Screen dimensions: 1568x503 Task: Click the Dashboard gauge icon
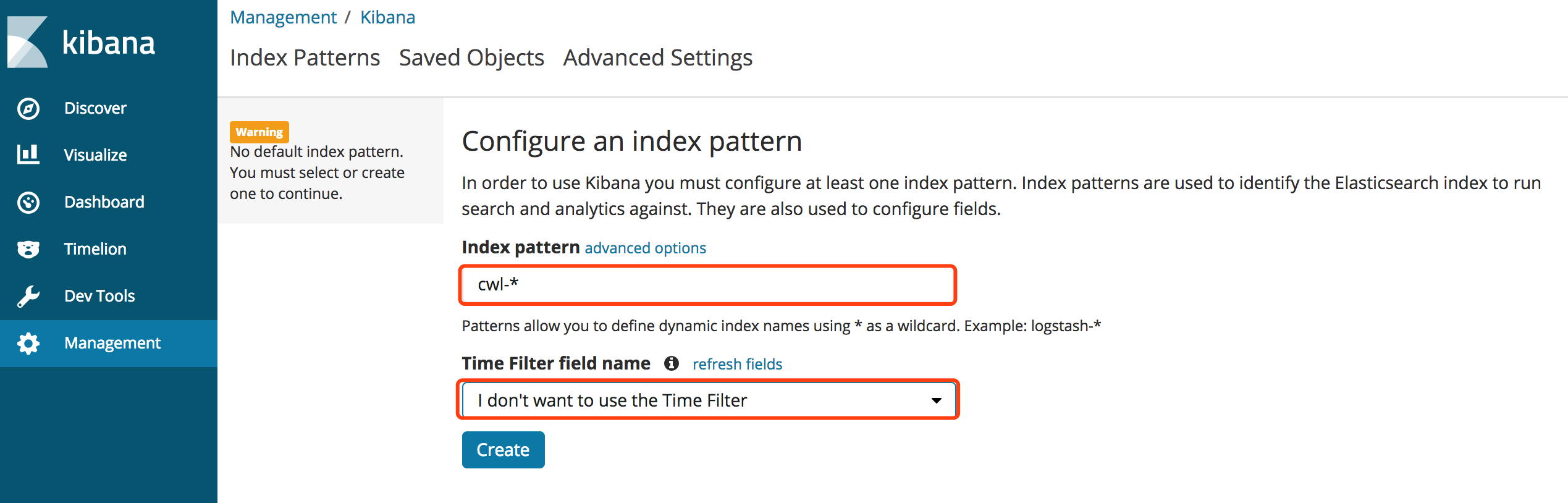(28, 202)
